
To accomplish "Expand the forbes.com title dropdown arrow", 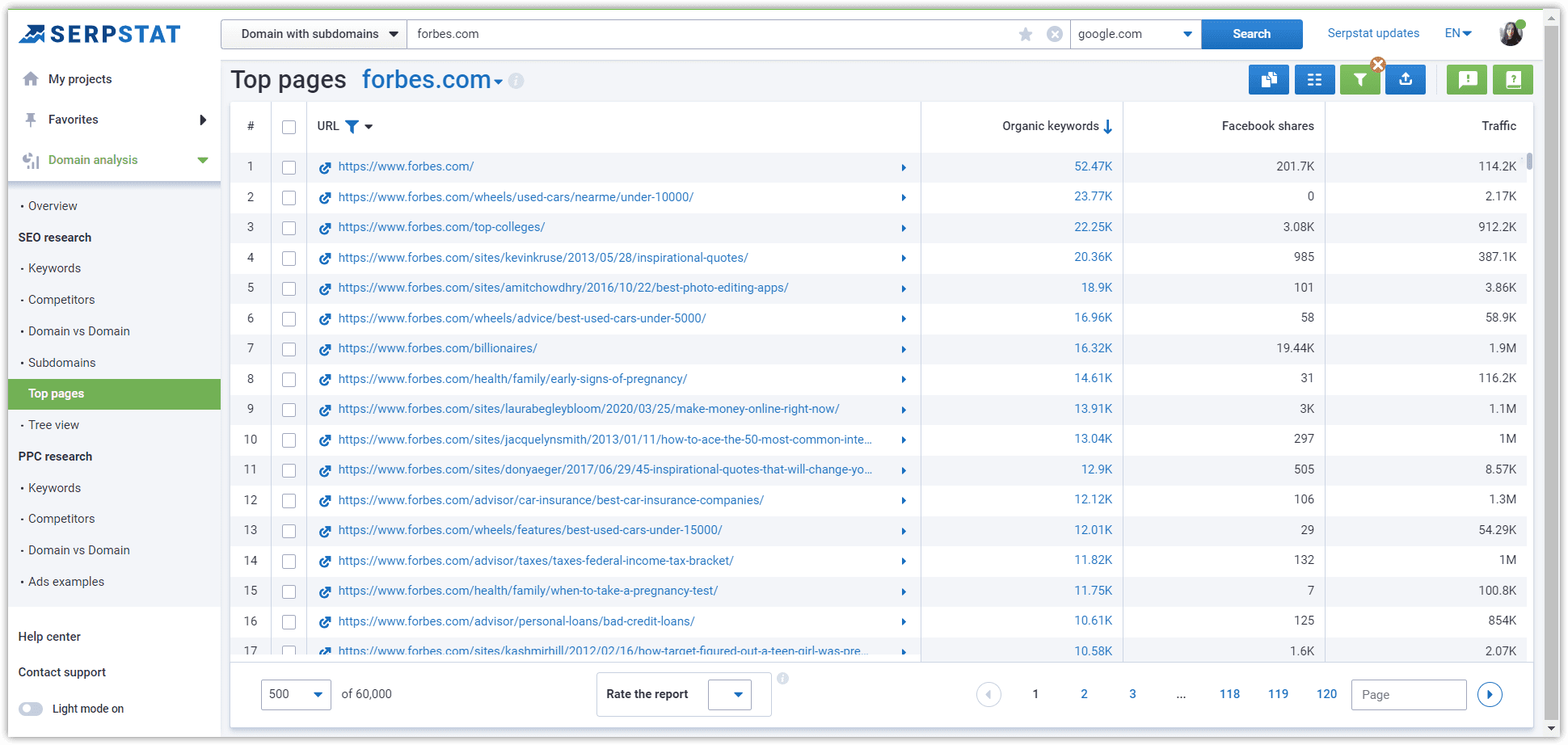I will coord(499,82).
